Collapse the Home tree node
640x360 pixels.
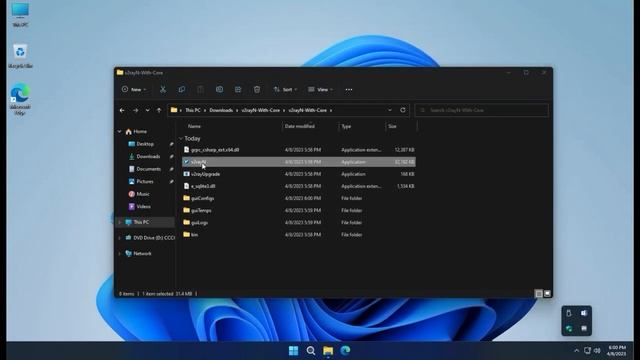coord(120,131)
